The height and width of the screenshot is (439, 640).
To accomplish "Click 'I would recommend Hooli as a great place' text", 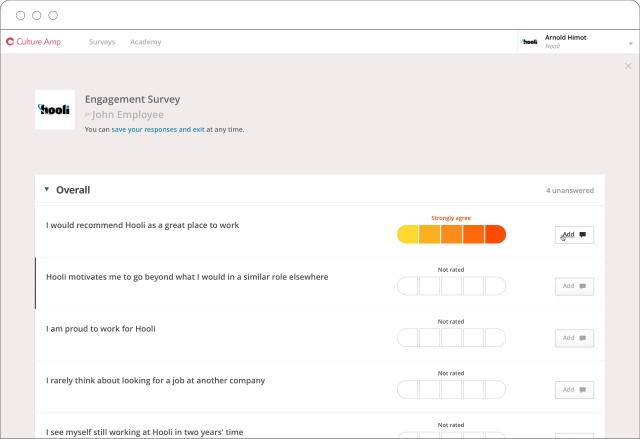I will (x=142, y=225).
